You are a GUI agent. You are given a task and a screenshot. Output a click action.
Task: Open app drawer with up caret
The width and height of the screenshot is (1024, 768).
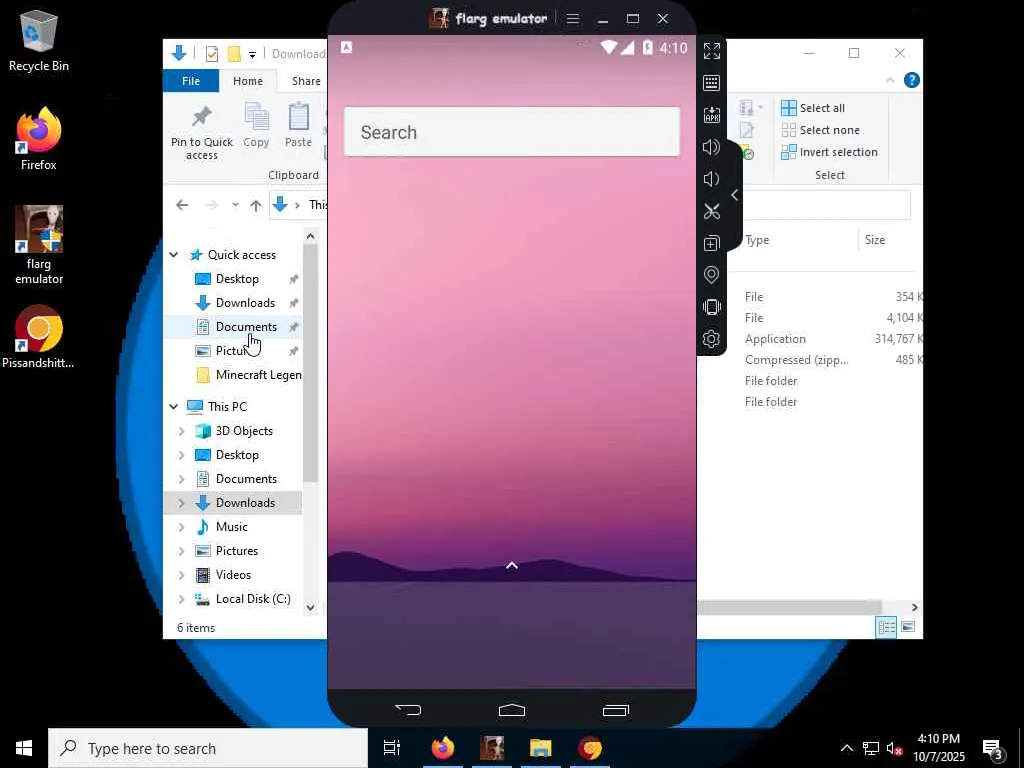coord(512,566)
